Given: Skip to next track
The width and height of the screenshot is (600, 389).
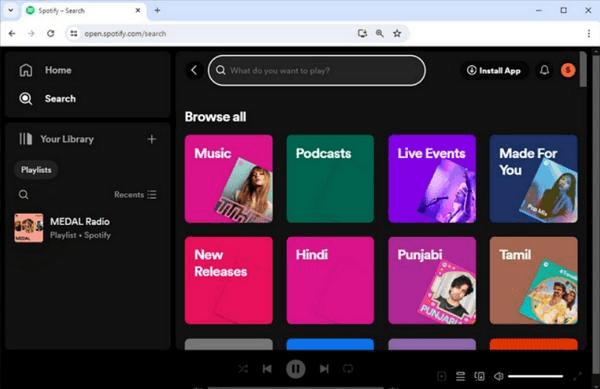Looking at the screenshot, I should pos(324,369).
